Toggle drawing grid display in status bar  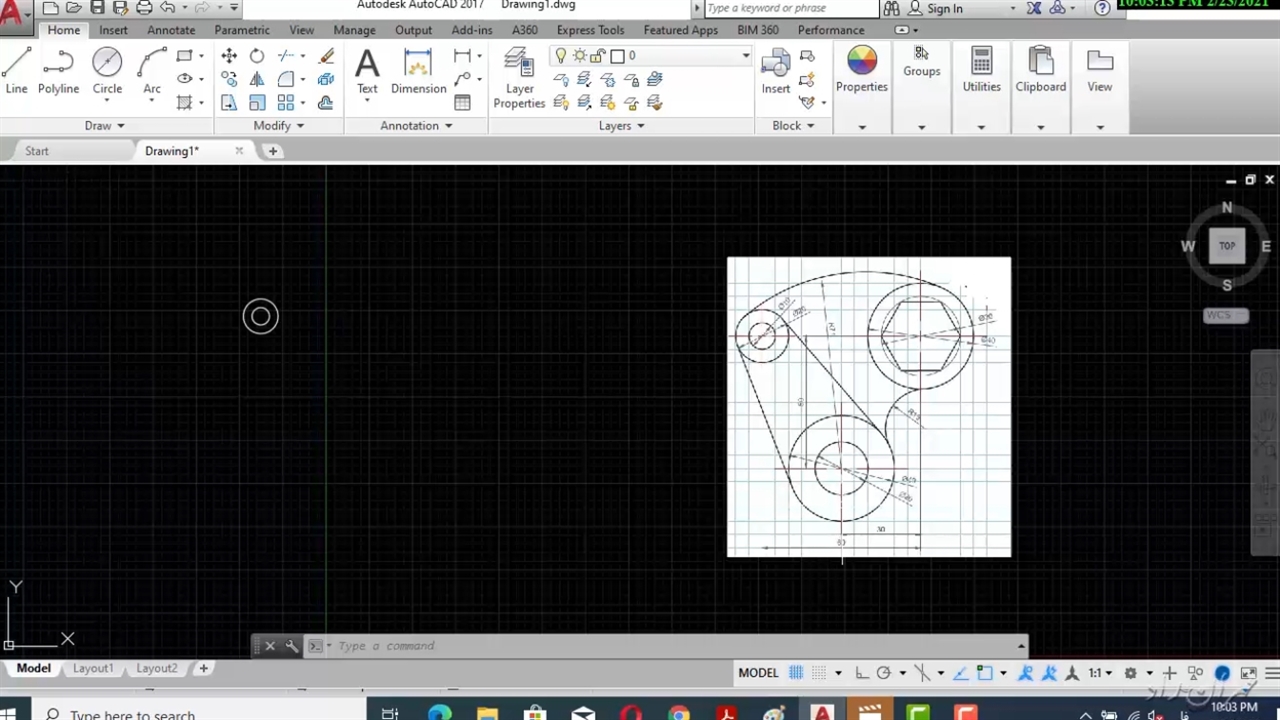[796, 673]
